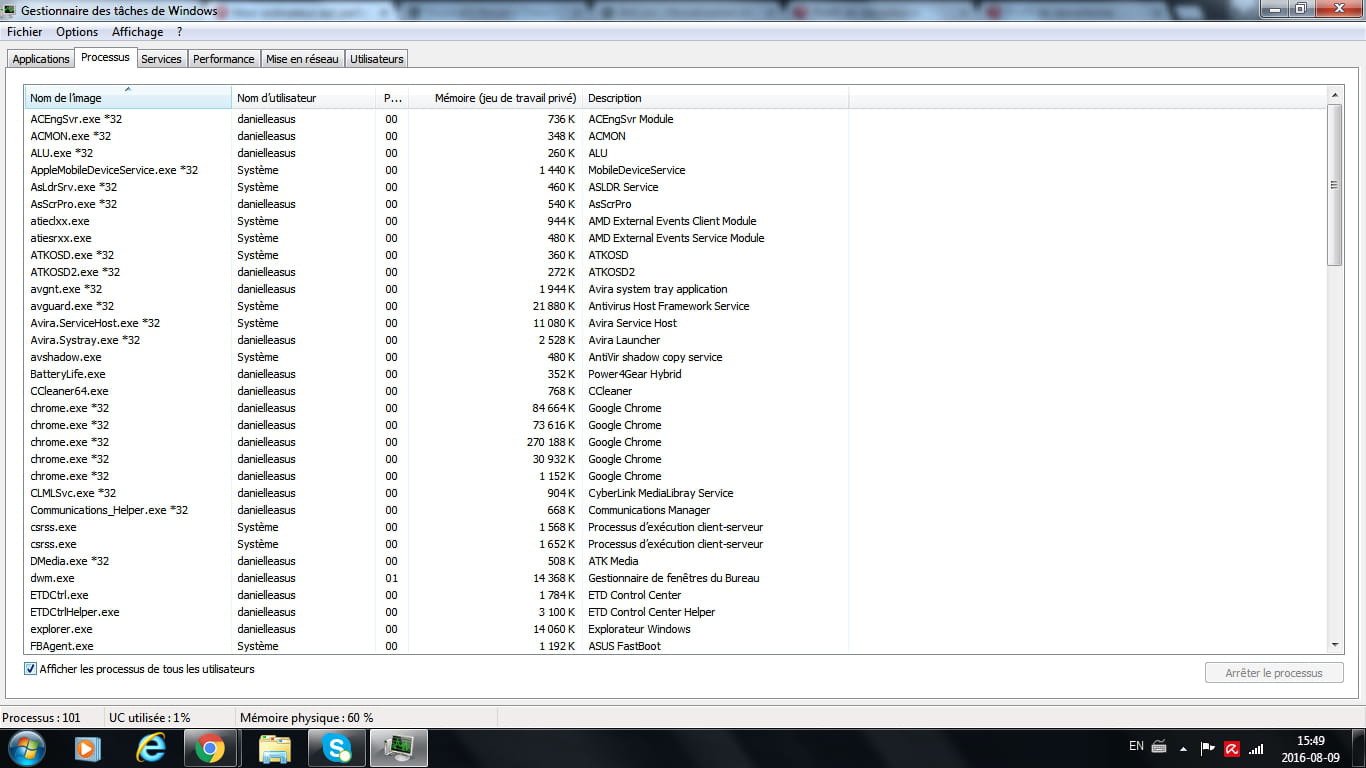Click the process list scrollbar up arrow

[x=1335, y=95]
